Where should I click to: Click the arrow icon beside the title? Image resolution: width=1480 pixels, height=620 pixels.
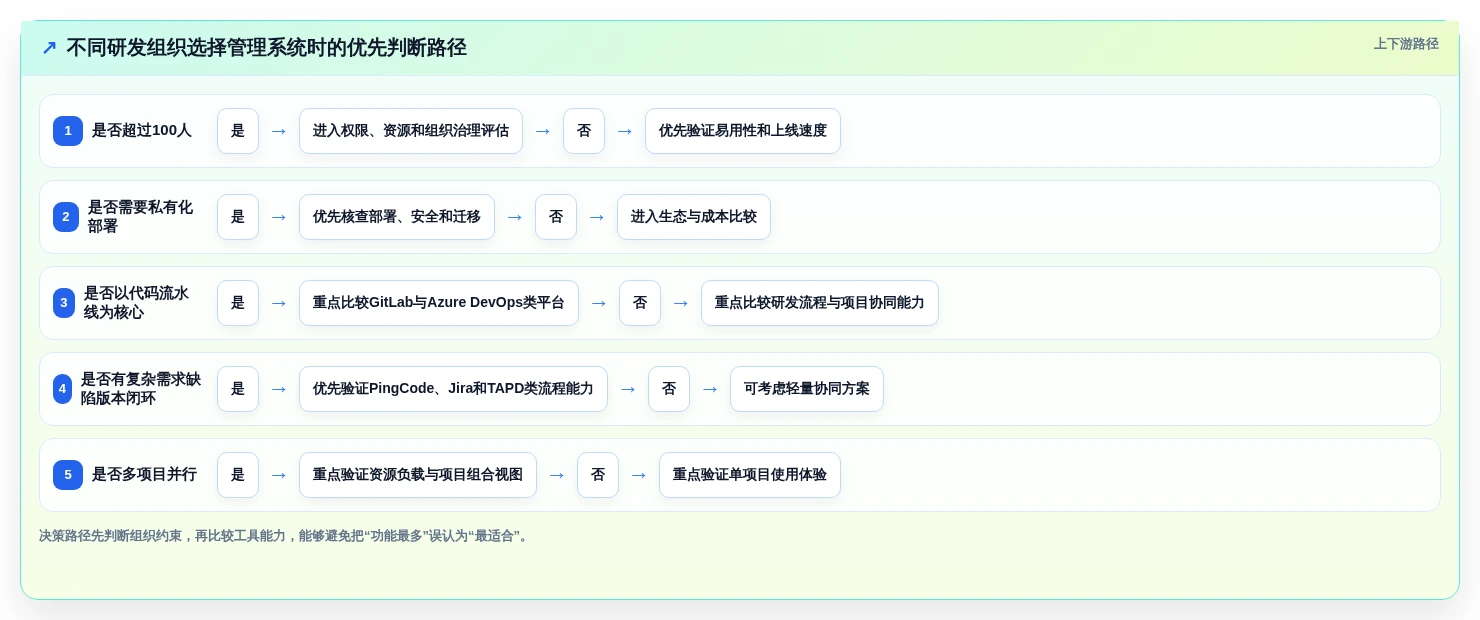pos(49,48)
